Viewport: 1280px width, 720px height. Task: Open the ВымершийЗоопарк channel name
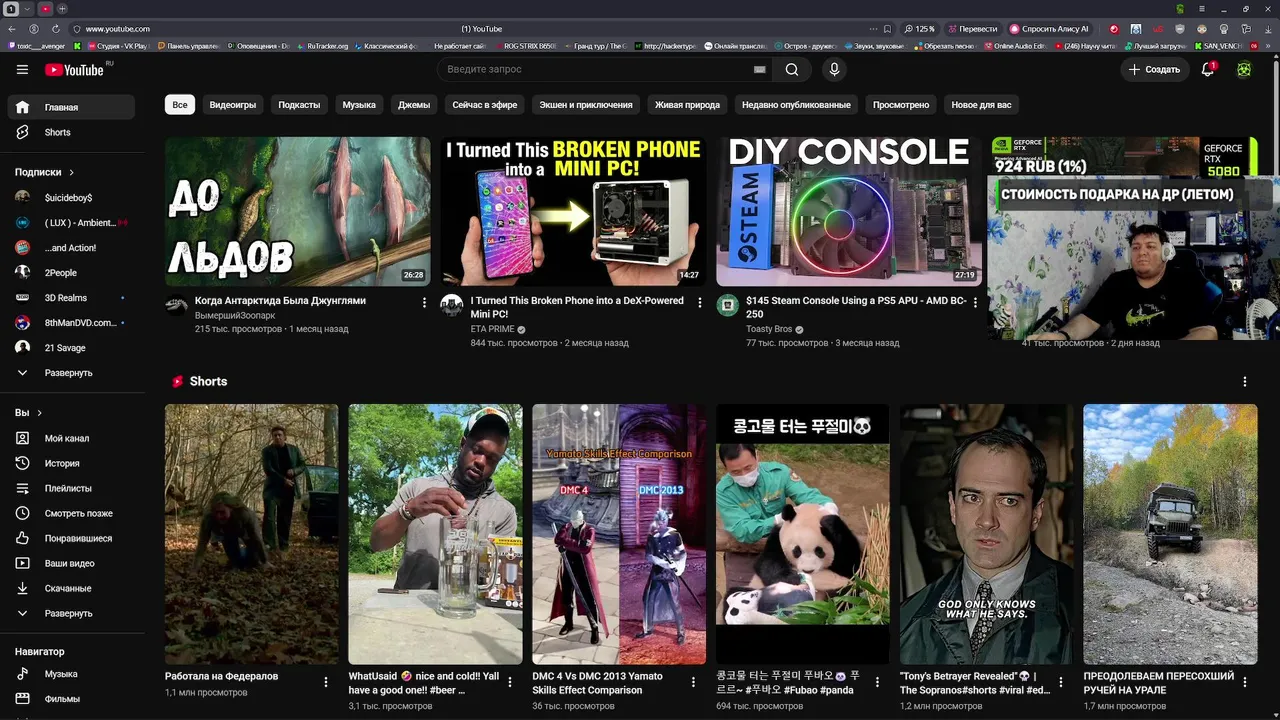click(235, 315)
